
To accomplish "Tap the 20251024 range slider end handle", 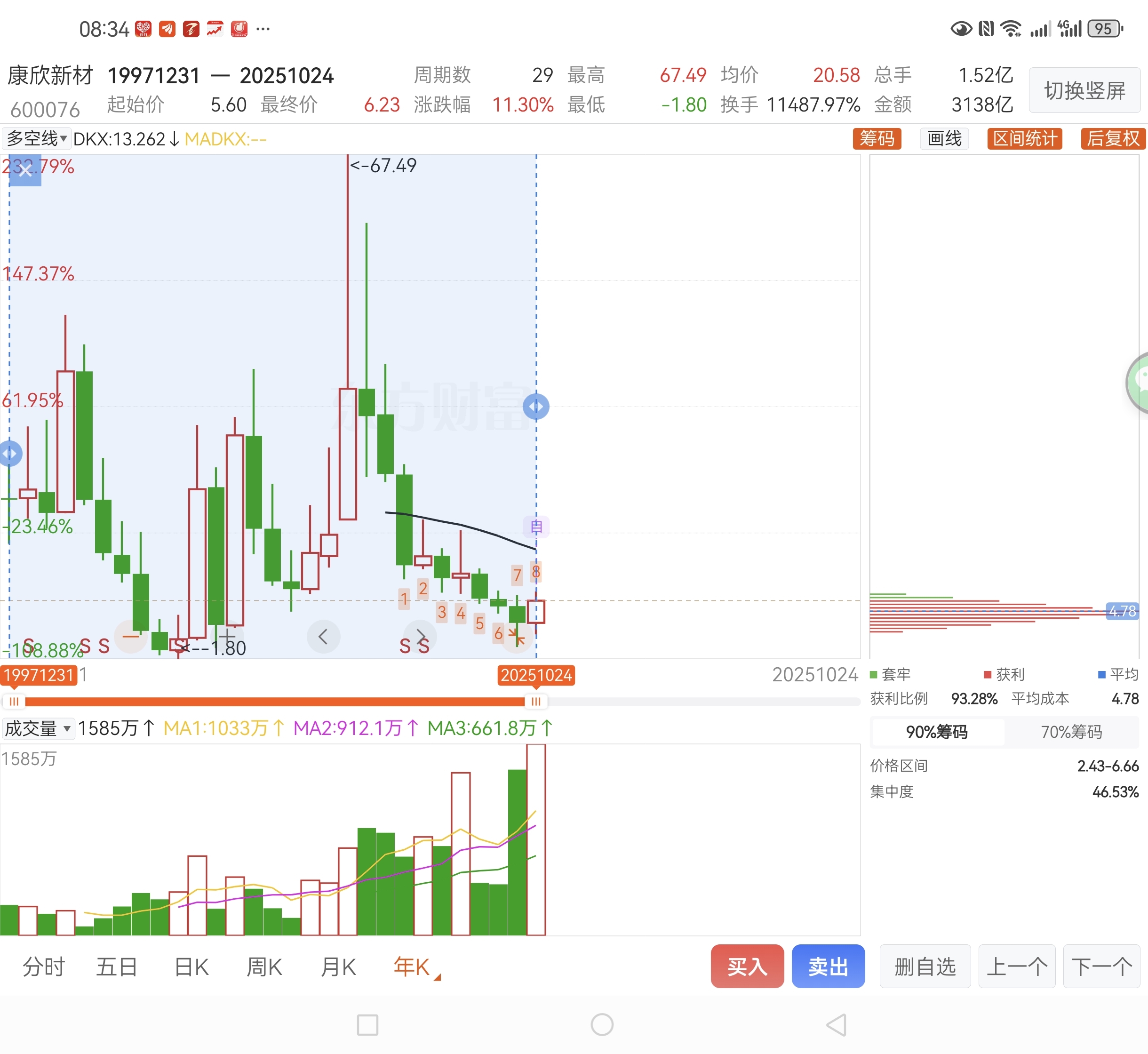I will pos(535,702).
